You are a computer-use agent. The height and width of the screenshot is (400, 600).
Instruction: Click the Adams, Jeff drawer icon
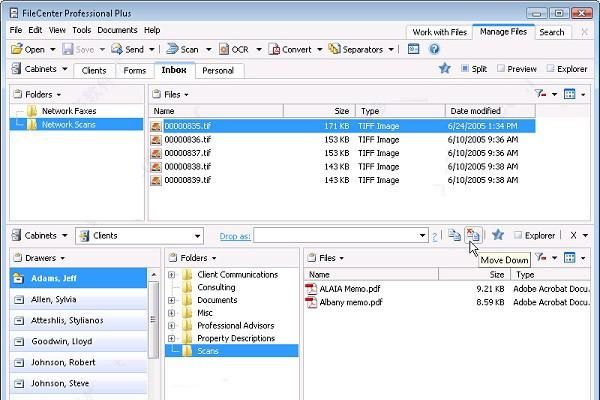click(18, 278)
